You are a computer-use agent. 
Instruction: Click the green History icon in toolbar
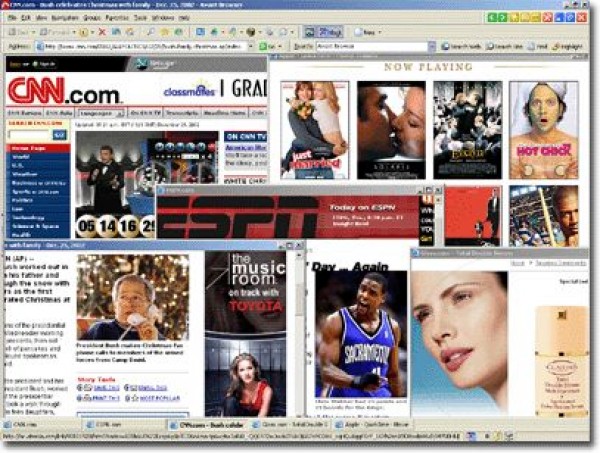(x=179, y=32)
